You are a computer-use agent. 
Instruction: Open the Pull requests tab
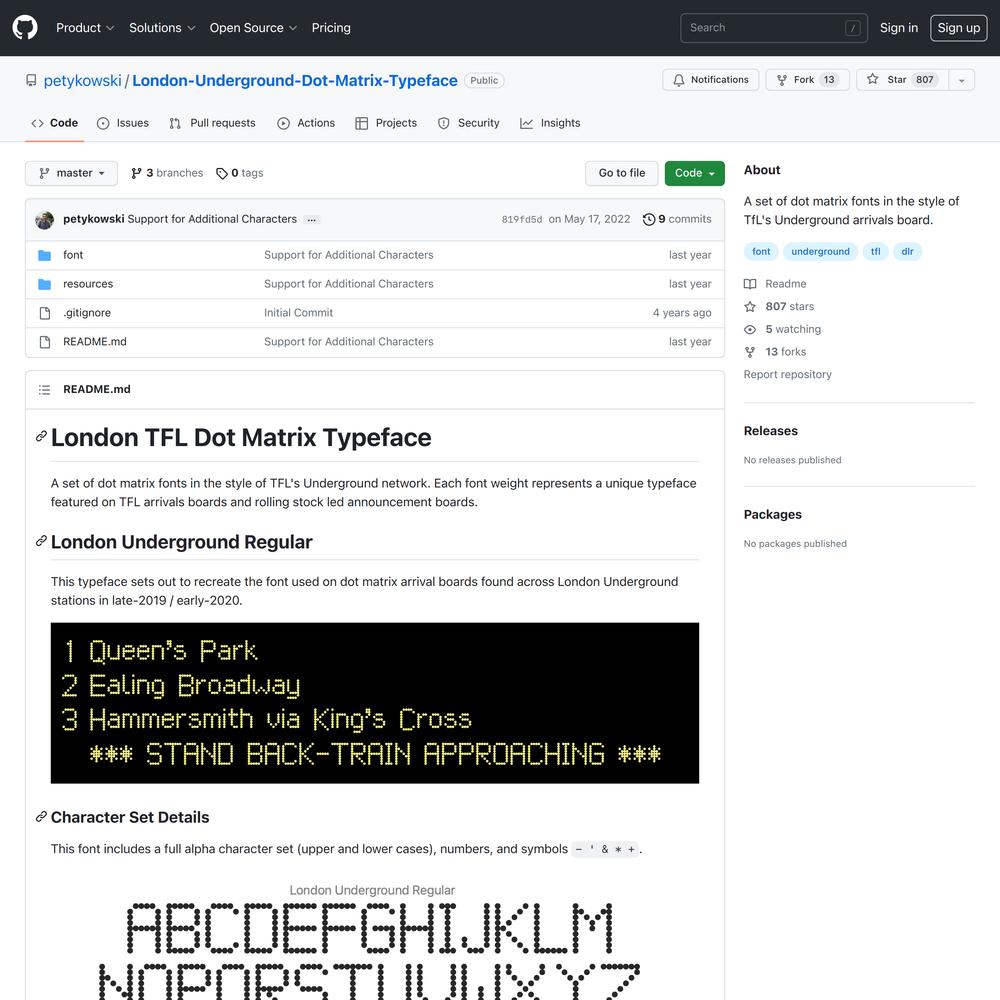point(212,123)
